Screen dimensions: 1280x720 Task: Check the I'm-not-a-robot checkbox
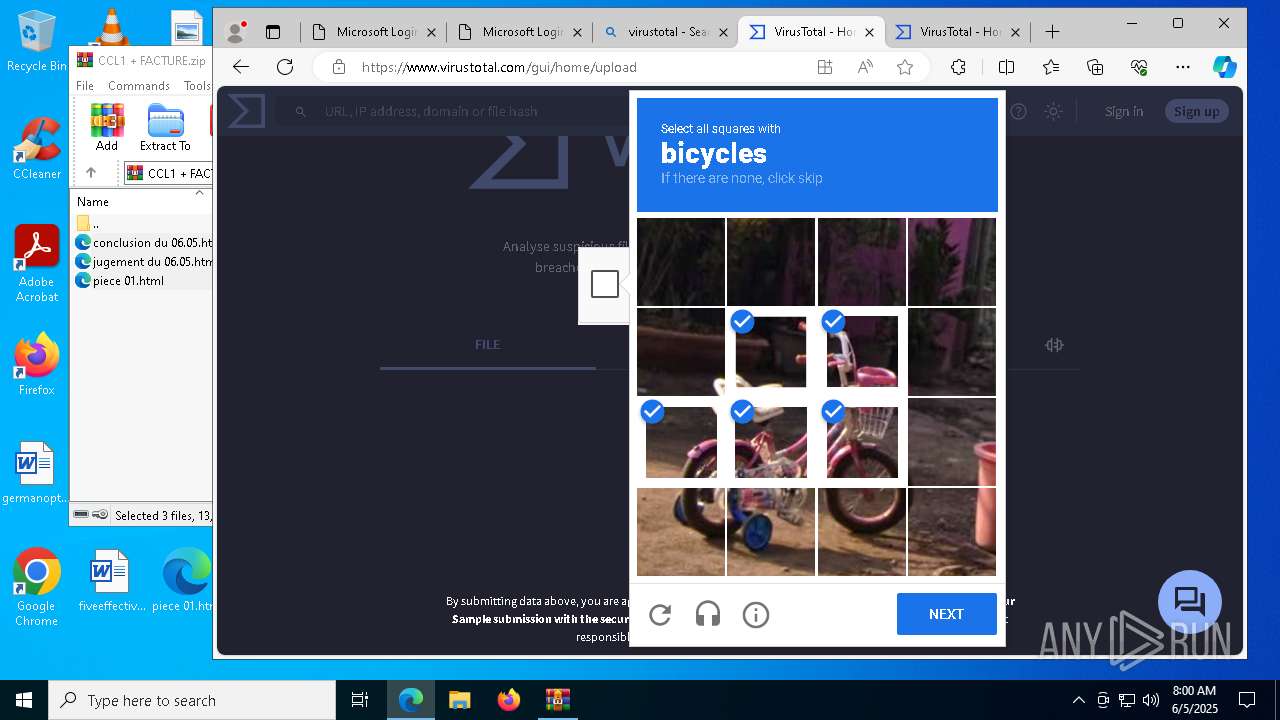pyautogui.click(x=605, y=285)
